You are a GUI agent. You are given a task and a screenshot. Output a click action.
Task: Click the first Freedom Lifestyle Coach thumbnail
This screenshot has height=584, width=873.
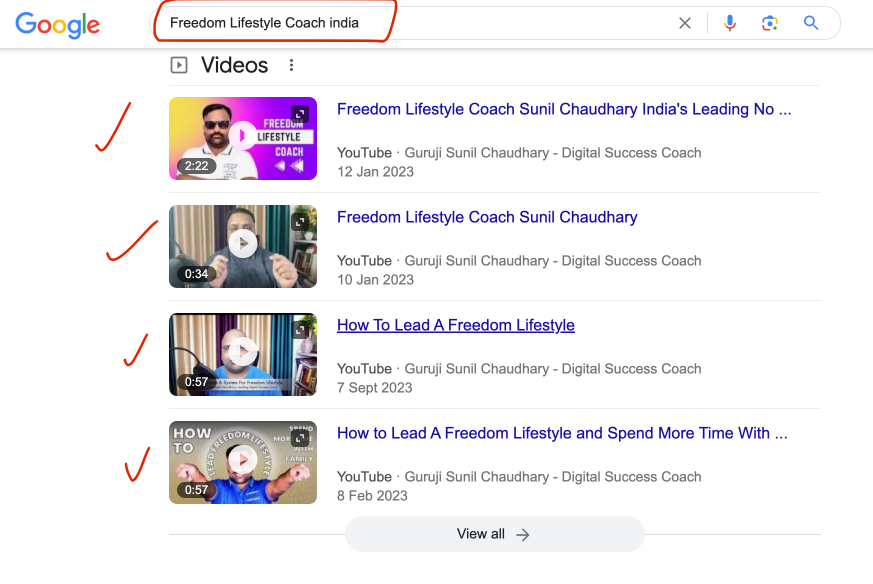tap(243, 138)
